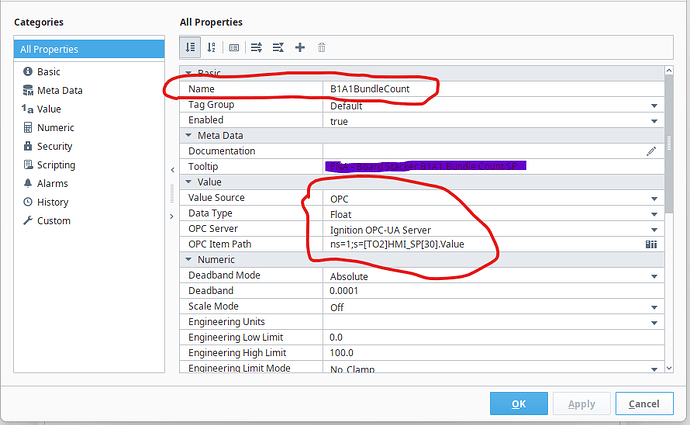Click the Name field B1A1BundleCount

click(493, 89)
